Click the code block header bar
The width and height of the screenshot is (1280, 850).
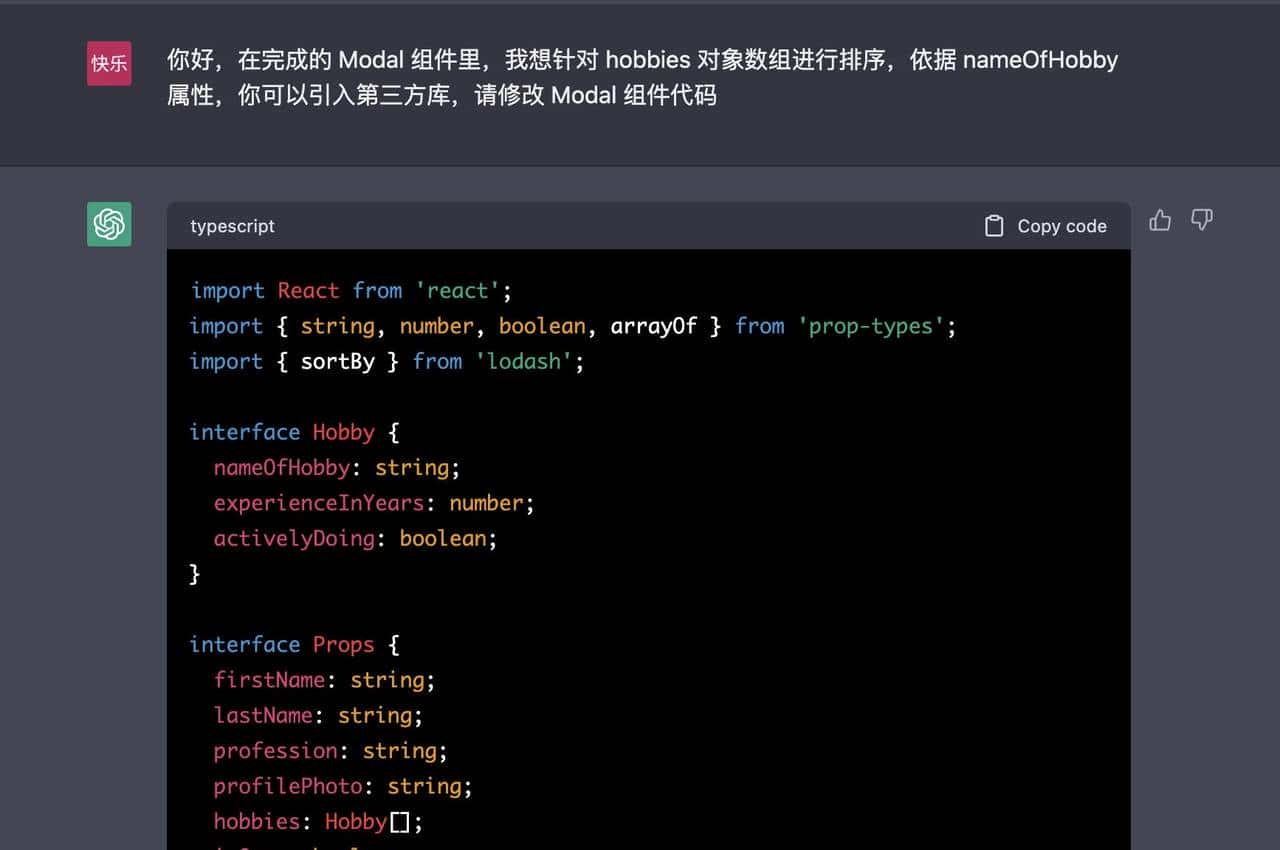click(649, 226)
